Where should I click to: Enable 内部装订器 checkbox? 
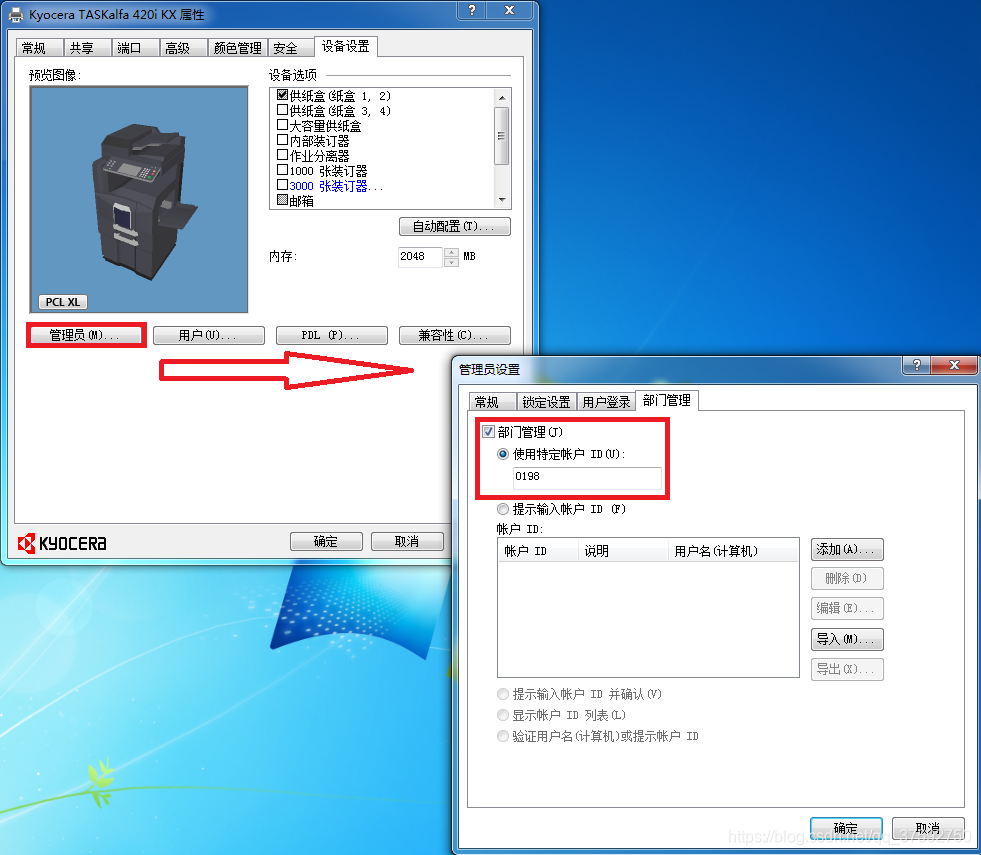pyautogui.click(x=282, y=140)
